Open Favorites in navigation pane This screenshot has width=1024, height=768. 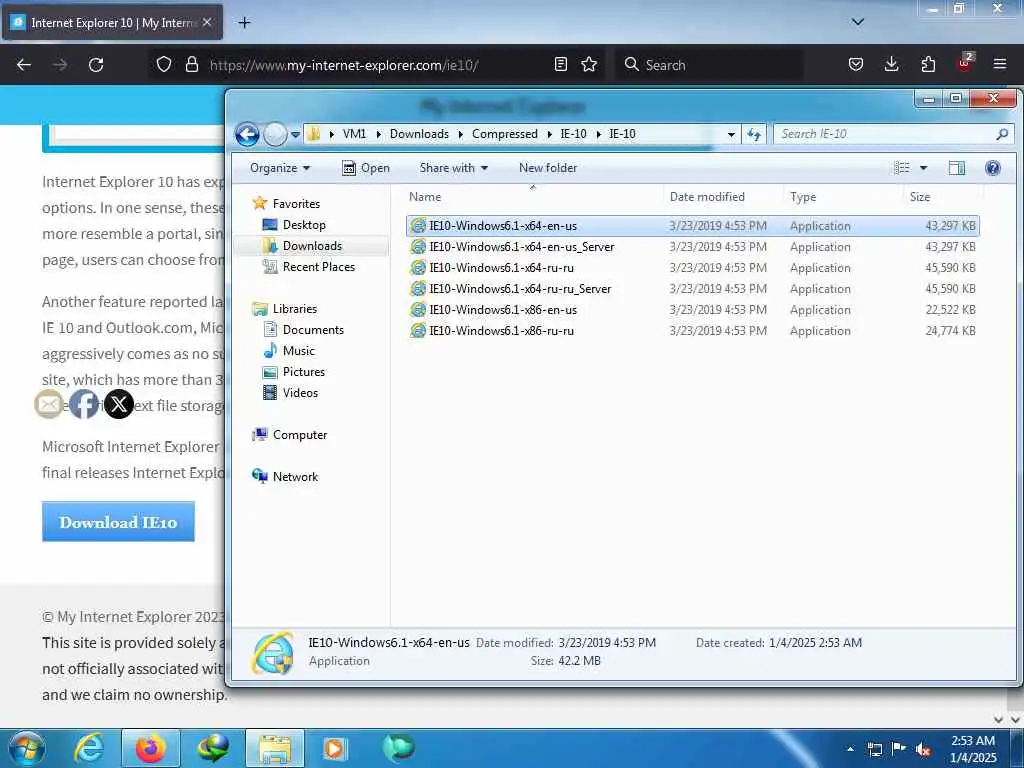click(296, 204)
